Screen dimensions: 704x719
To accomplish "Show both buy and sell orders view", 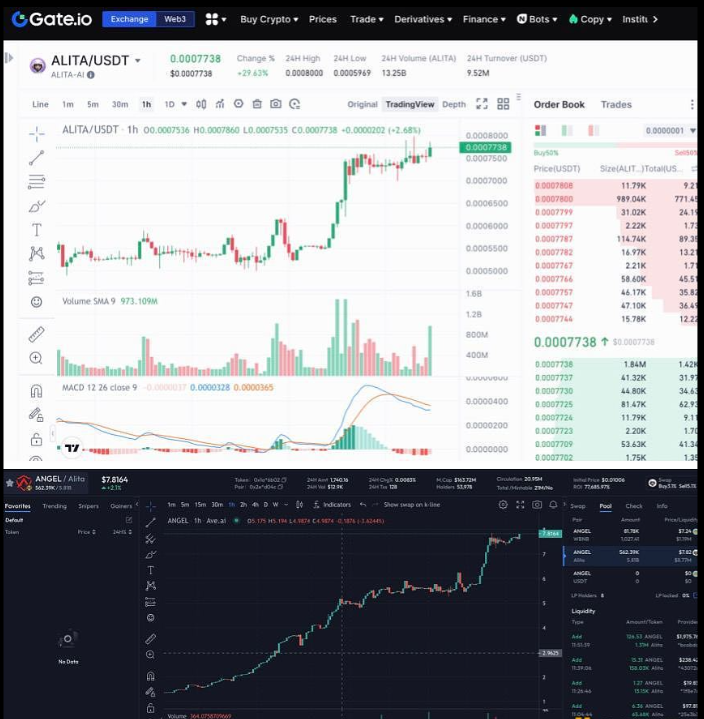I will click(x=540, y=131).
